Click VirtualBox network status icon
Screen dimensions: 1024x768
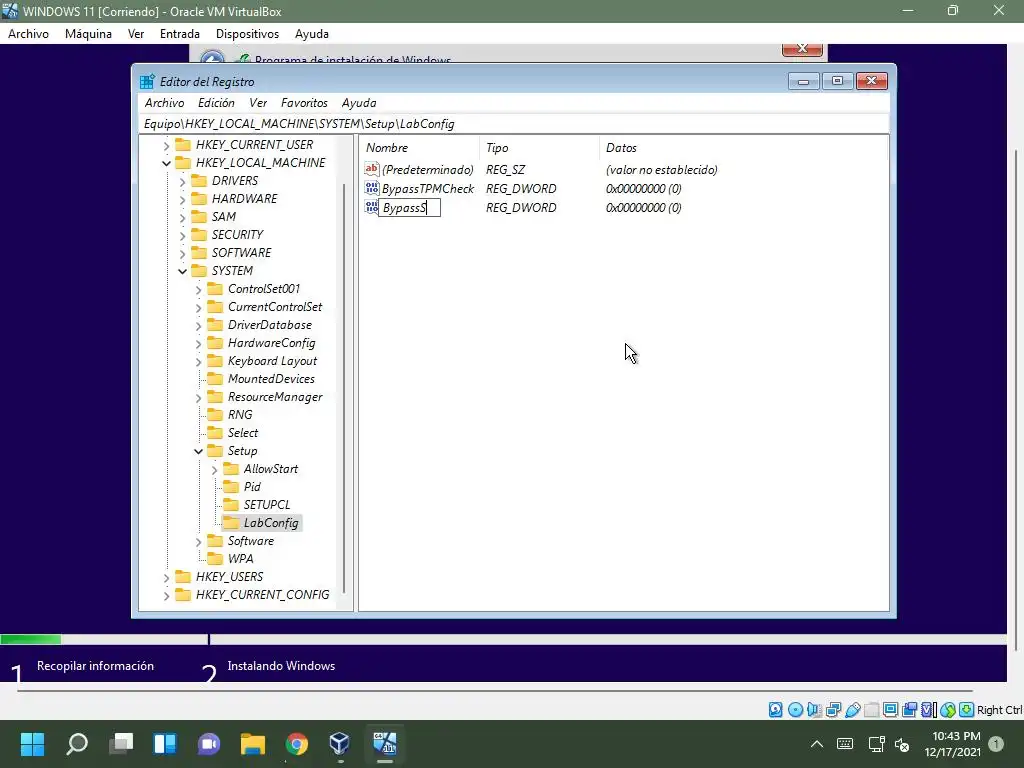[x=833, y=710]
